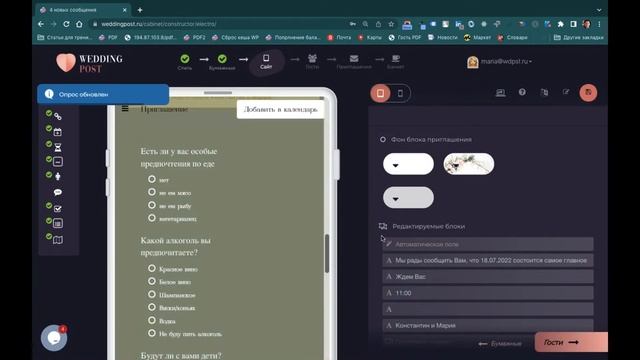Open the 'Словари' bookmark

coord(512,37)
